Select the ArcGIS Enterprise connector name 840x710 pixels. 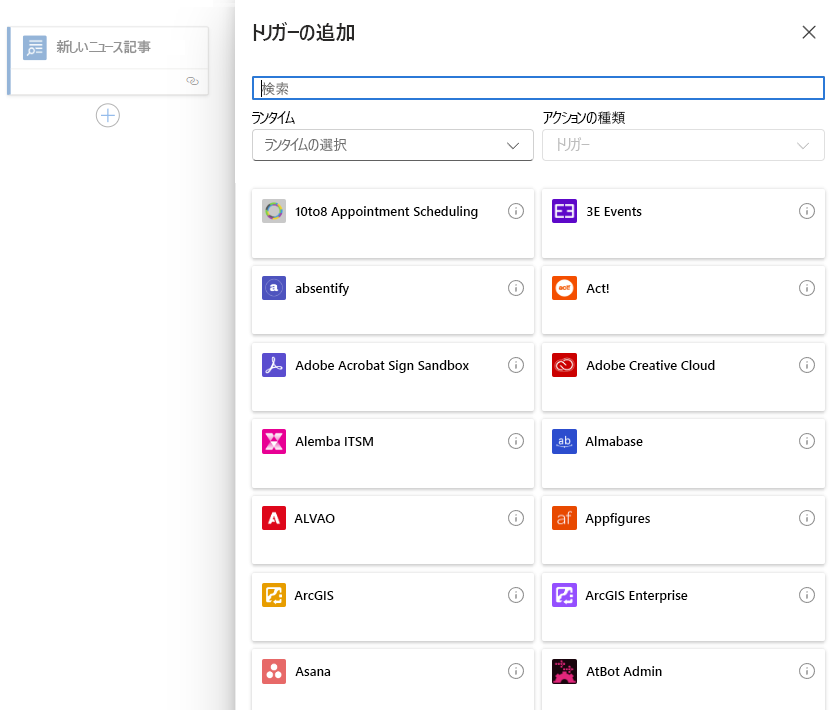coord(636,596)
